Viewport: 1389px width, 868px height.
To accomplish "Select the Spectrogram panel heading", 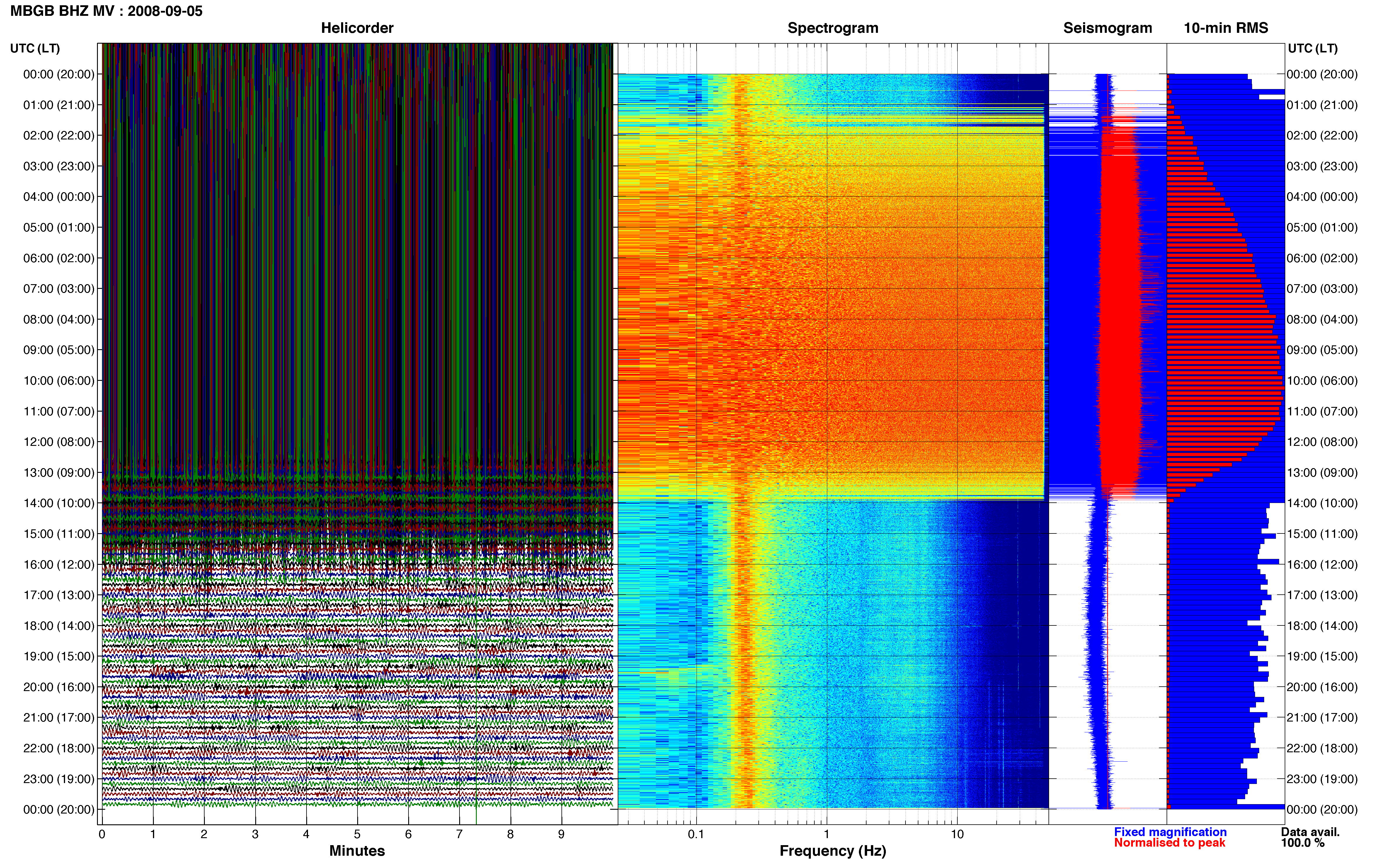I will click(x=833, y=28).
